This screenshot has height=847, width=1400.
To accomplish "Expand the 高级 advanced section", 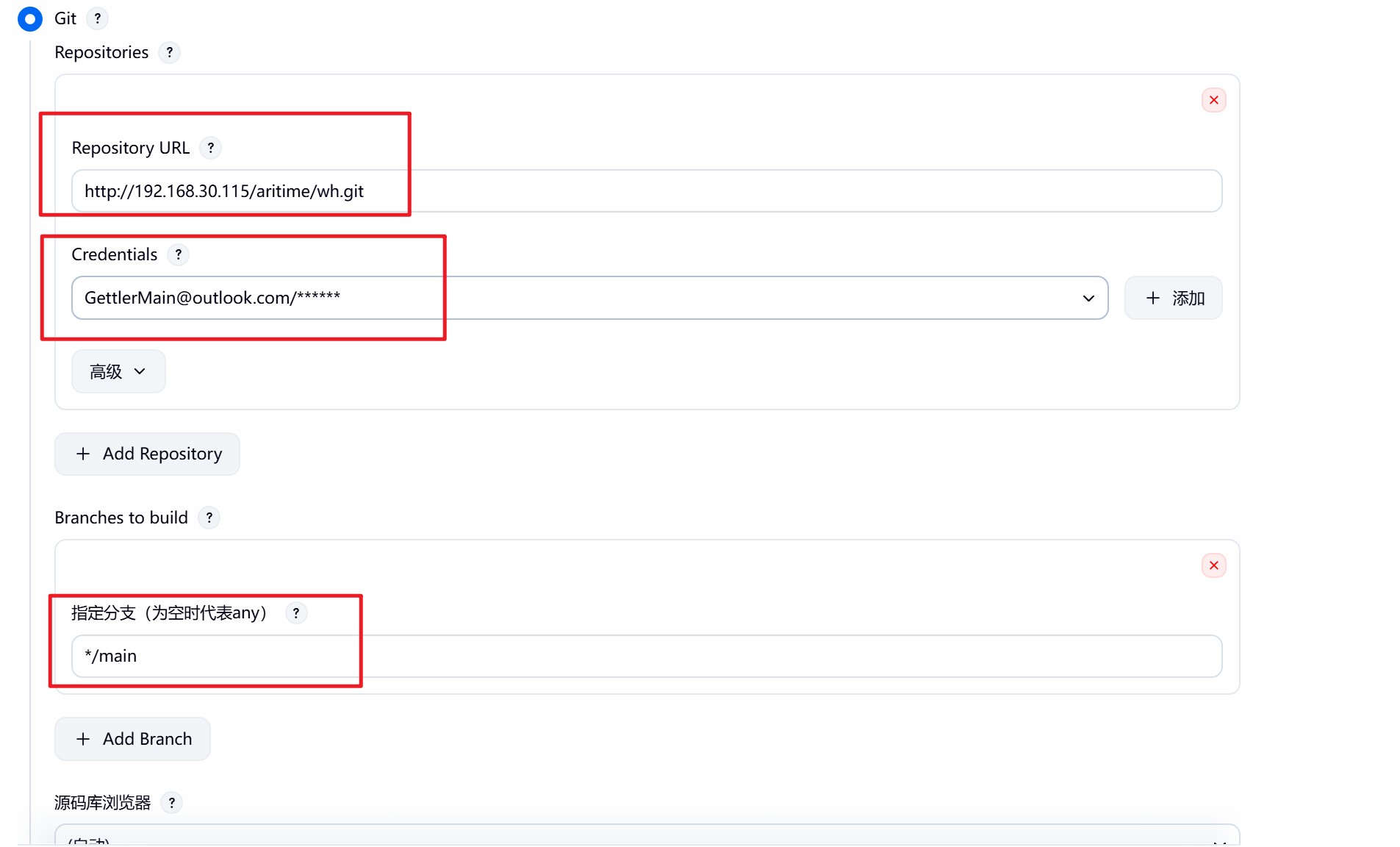I will [118, 371].
